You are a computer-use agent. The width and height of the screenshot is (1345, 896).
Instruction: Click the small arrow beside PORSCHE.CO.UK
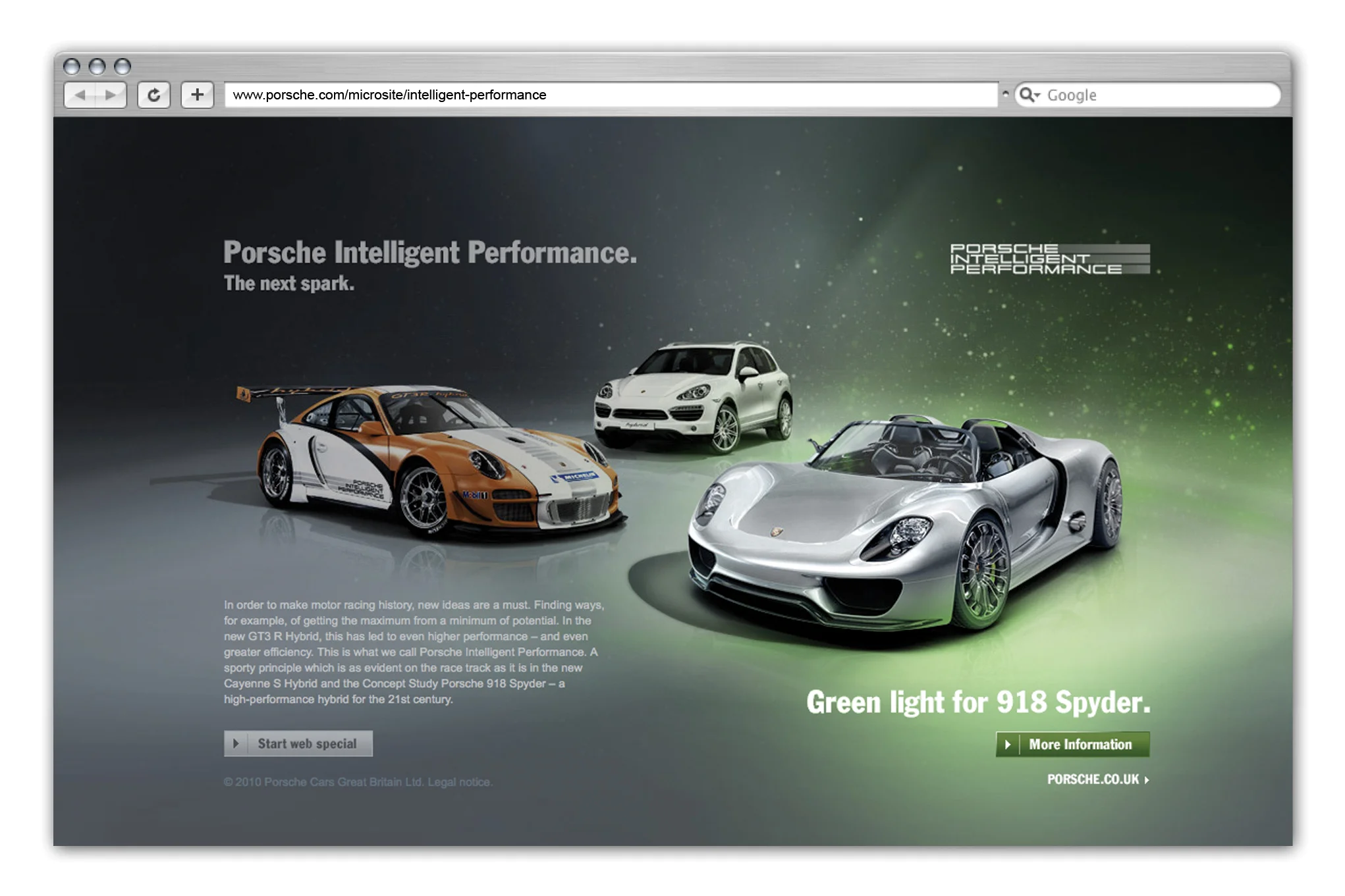coord(1146,779)
